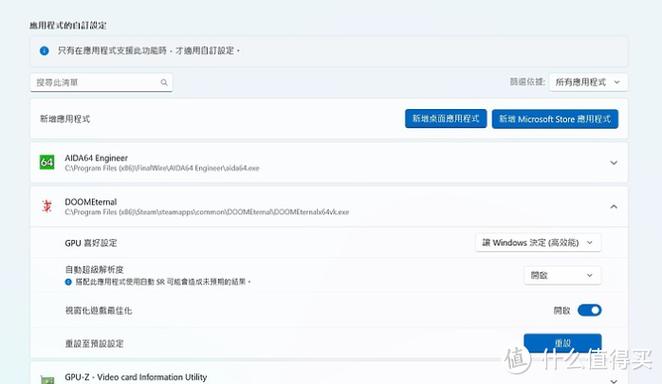Click info icon under 自動超級解析度

tap(68, 282)
